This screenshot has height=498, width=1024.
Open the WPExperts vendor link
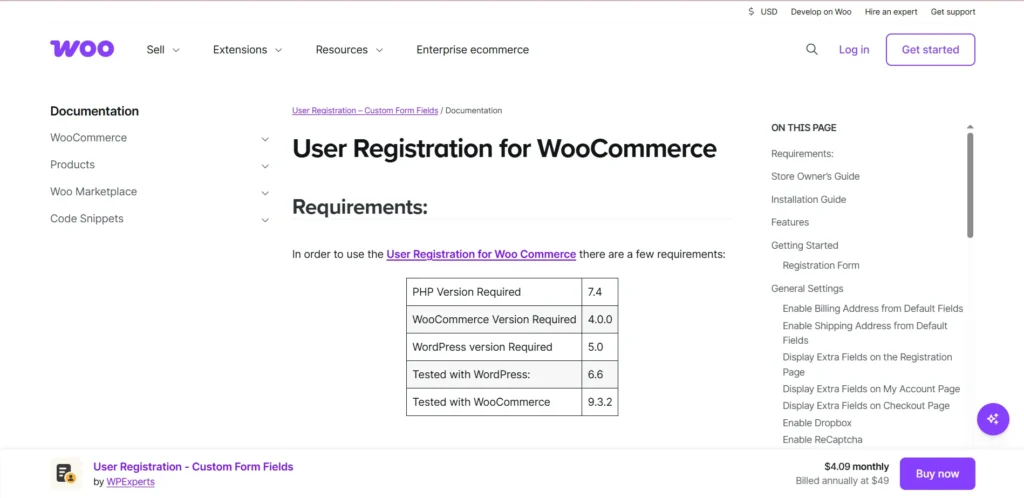pos(131,482)
